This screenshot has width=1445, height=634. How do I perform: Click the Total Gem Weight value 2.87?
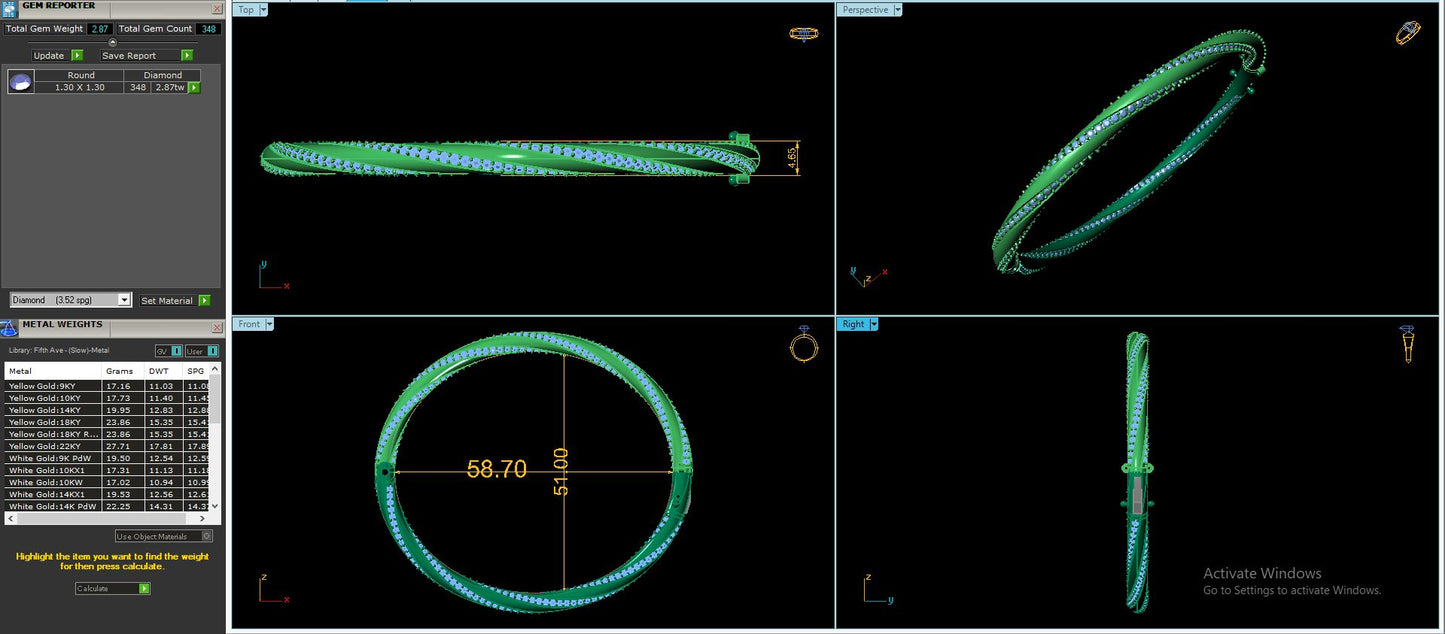(x=100, y=29)
